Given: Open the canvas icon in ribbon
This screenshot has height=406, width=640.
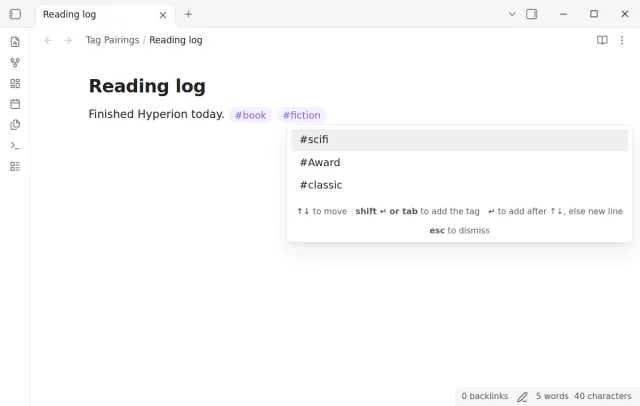Looking at the screenshot, I should (15, 83).
